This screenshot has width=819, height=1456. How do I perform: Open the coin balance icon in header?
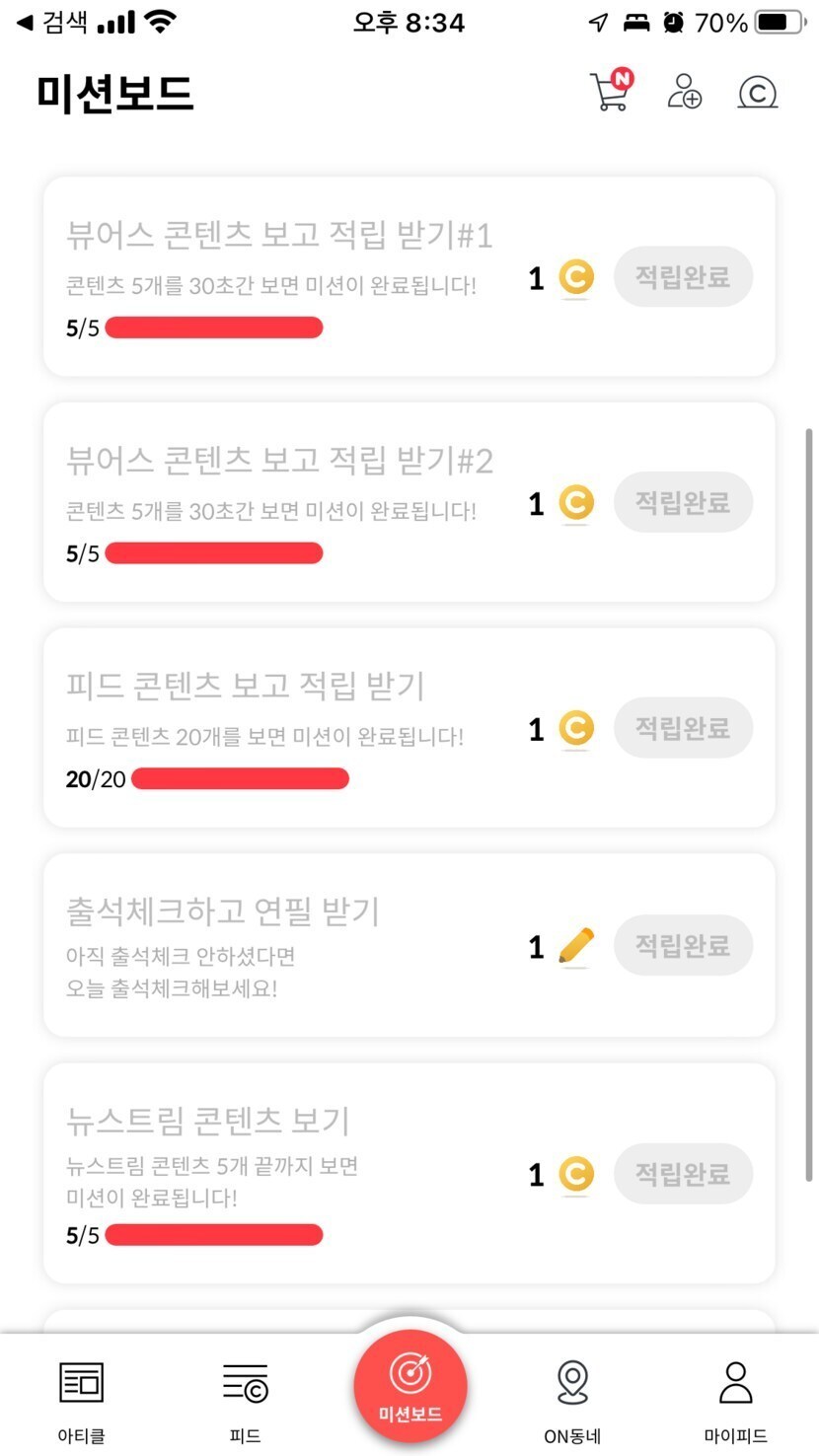coord(758,93)
